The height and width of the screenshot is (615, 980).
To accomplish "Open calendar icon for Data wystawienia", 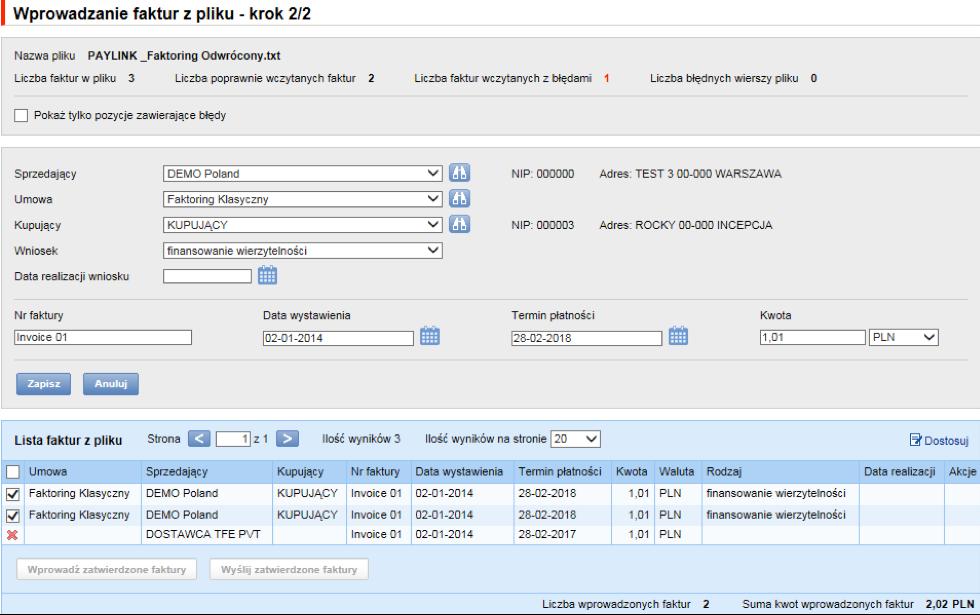I will coord(430,336).
